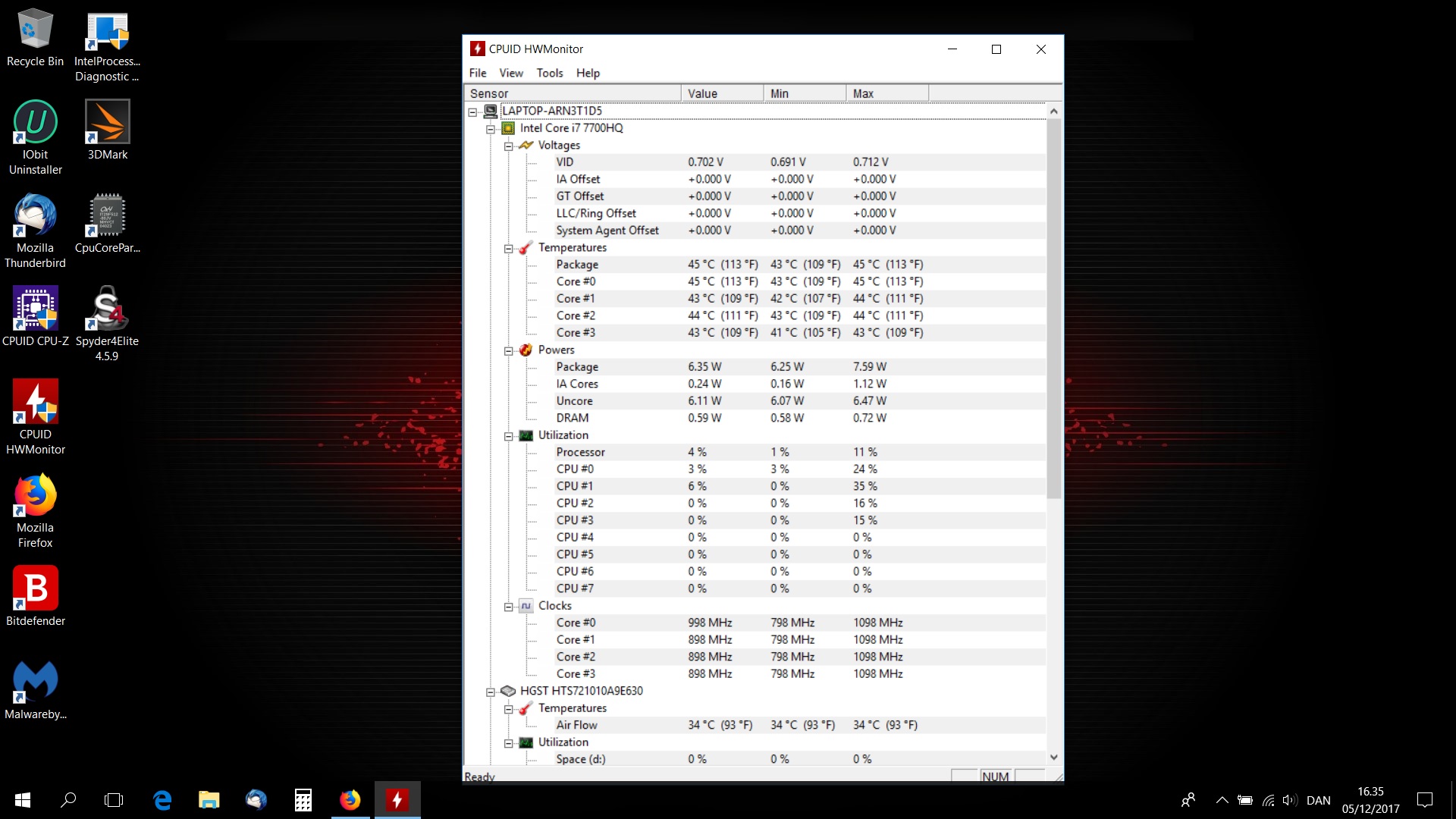Open Bitdefender from the desktop
Image resolution: width=1456 pixels, height=819 pixels.
click(35, 588)
